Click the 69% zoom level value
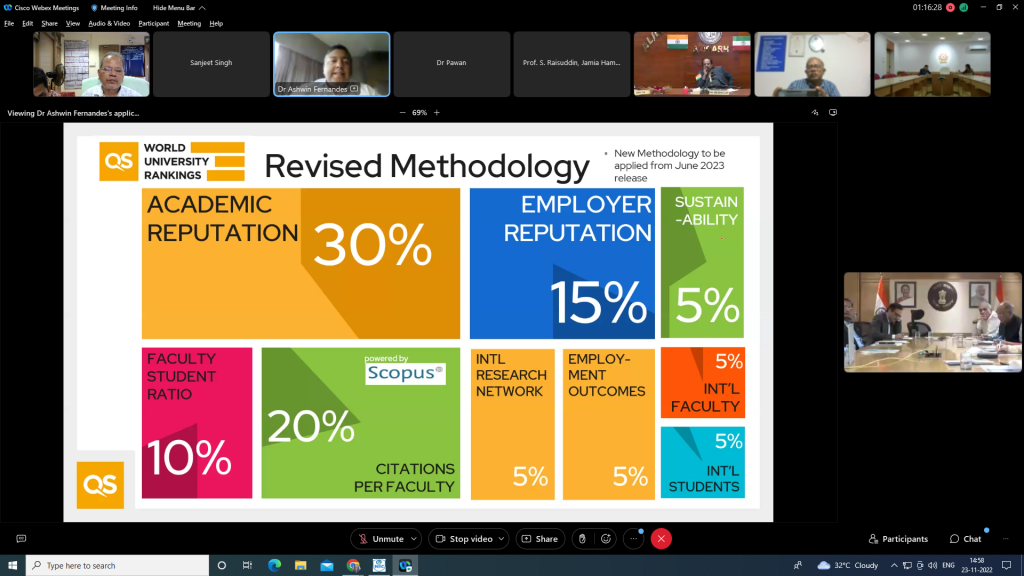This screenshot has height=576, width=1024. [419, 112]
